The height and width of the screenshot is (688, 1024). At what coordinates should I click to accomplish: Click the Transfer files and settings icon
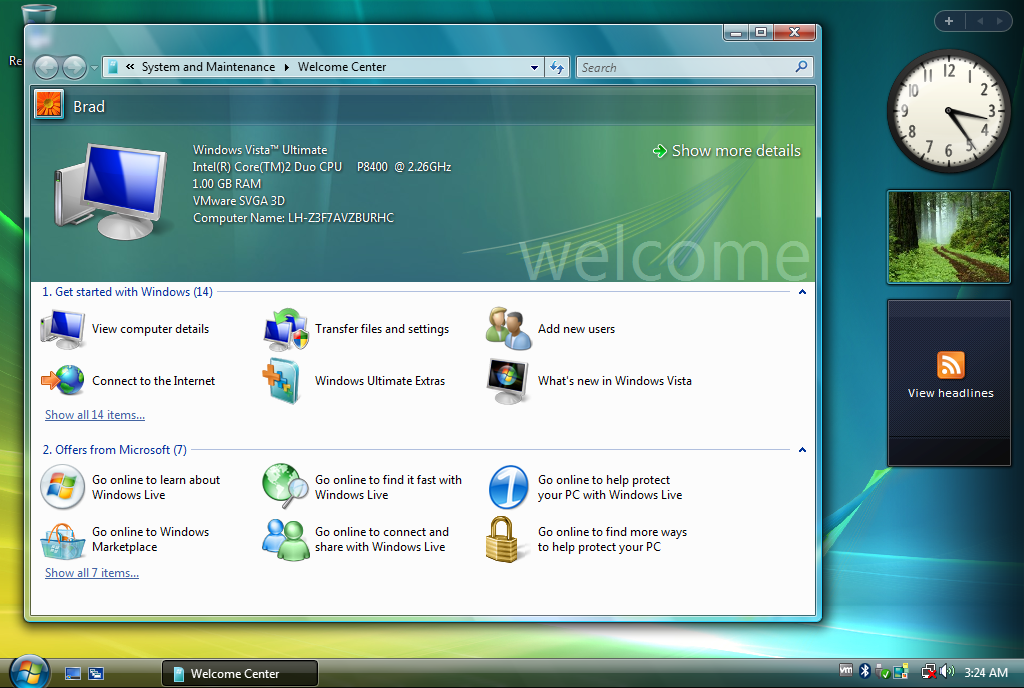(x=285, y=329)
